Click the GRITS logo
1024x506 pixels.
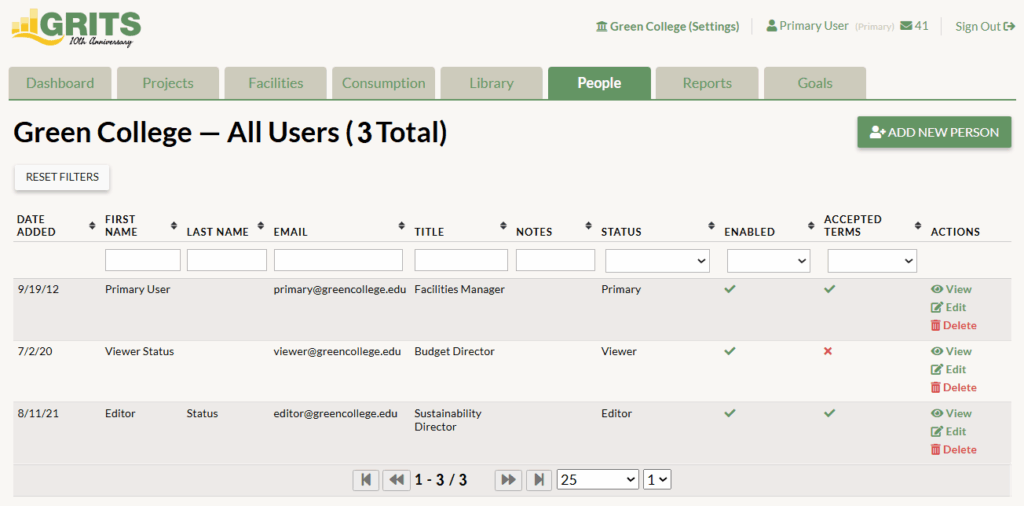pos(76,27)
